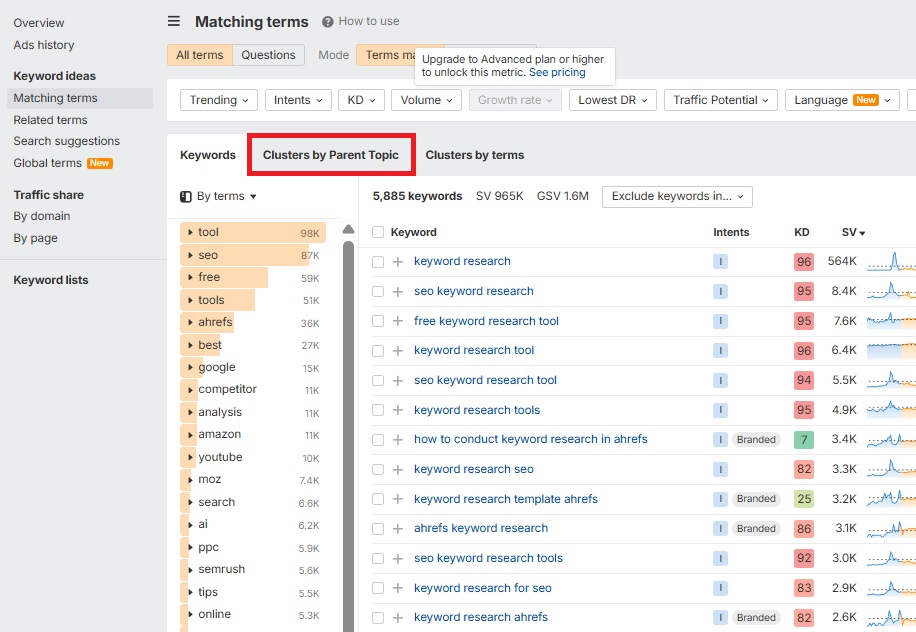Switch to the Clusters by Parent Topic tab
The height and width of the screenshot is (632, 916).
(330, 154)
